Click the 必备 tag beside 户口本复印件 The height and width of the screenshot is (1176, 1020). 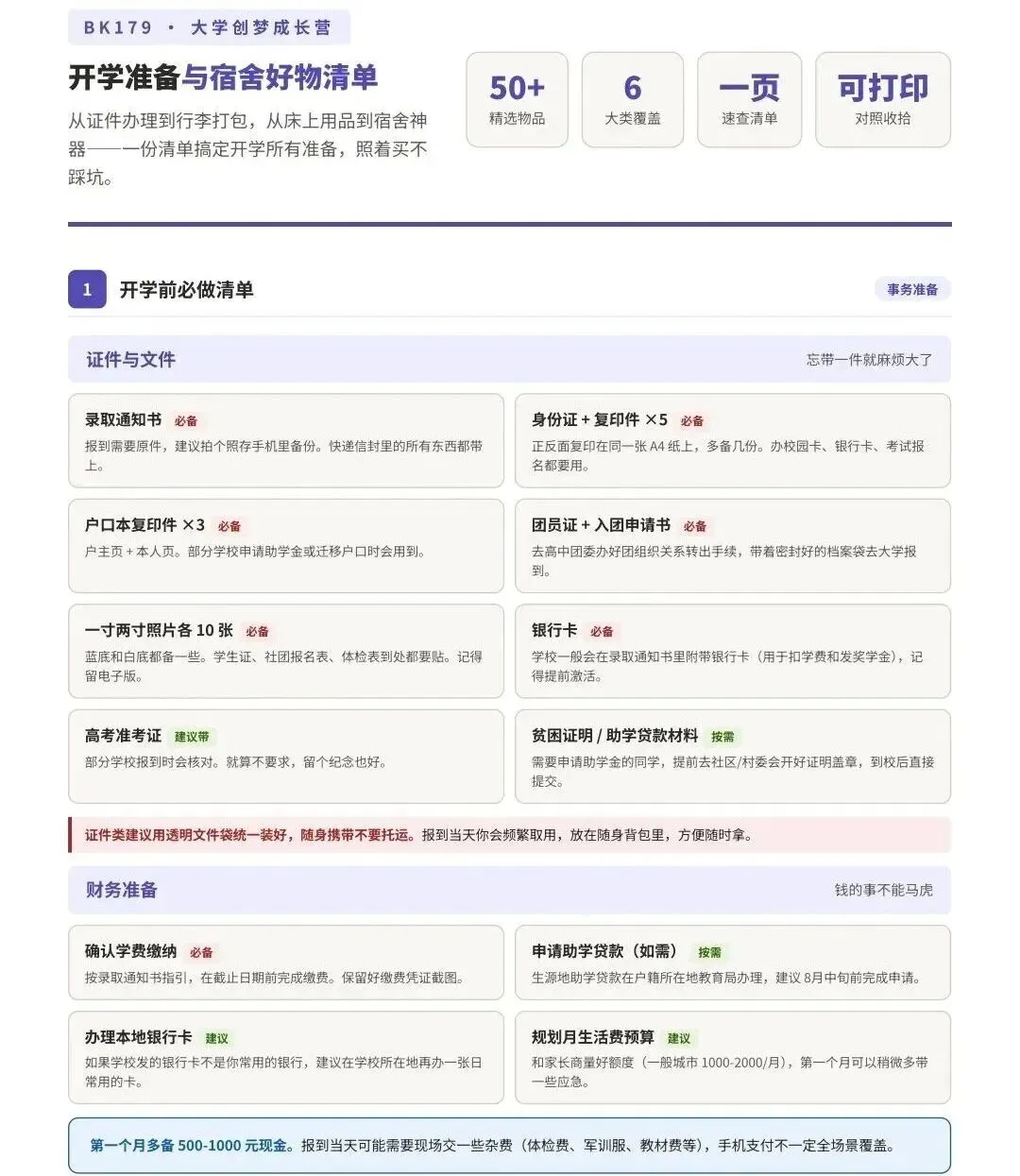(229, 526)
